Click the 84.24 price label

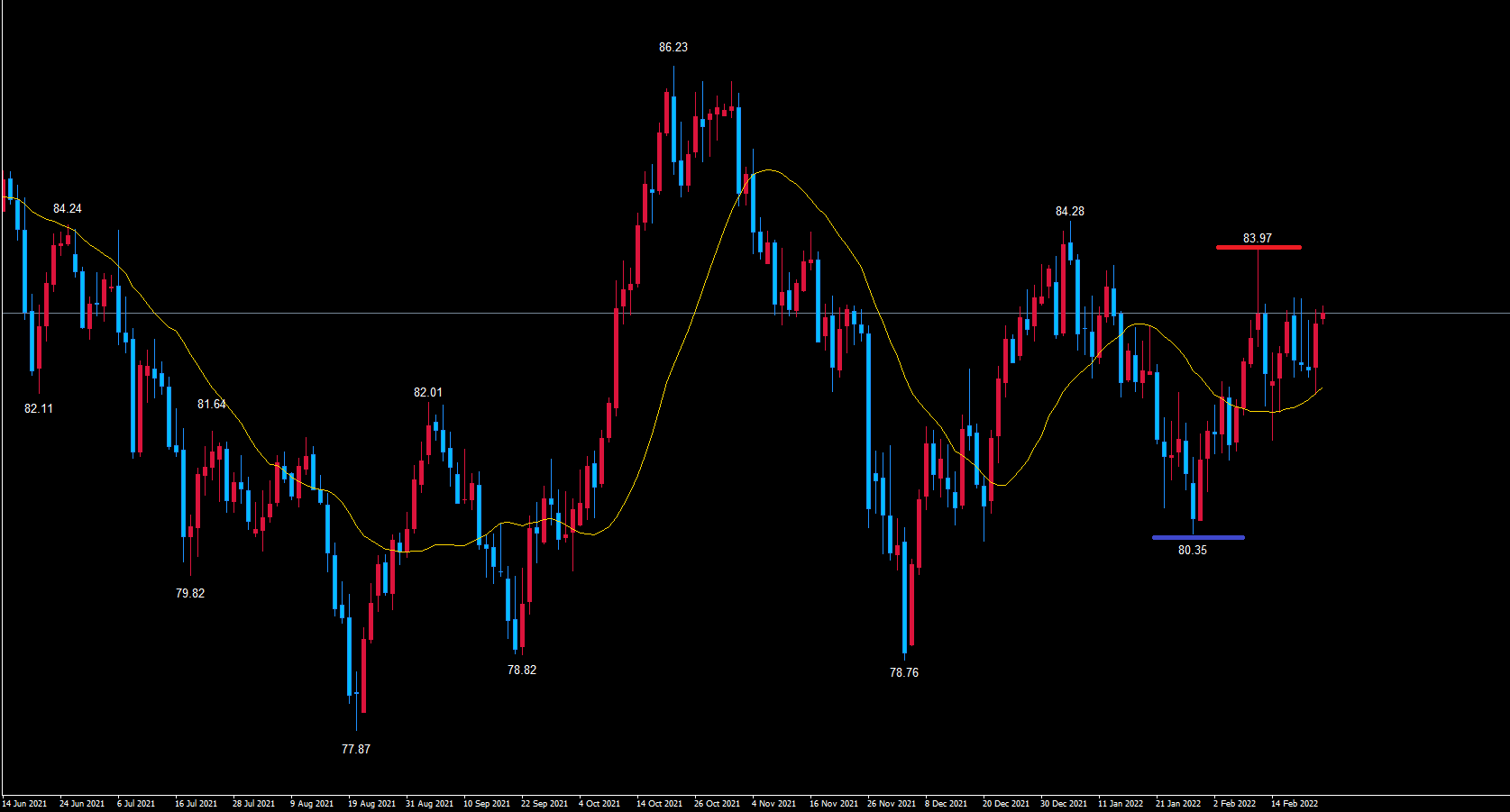(67, 209)
